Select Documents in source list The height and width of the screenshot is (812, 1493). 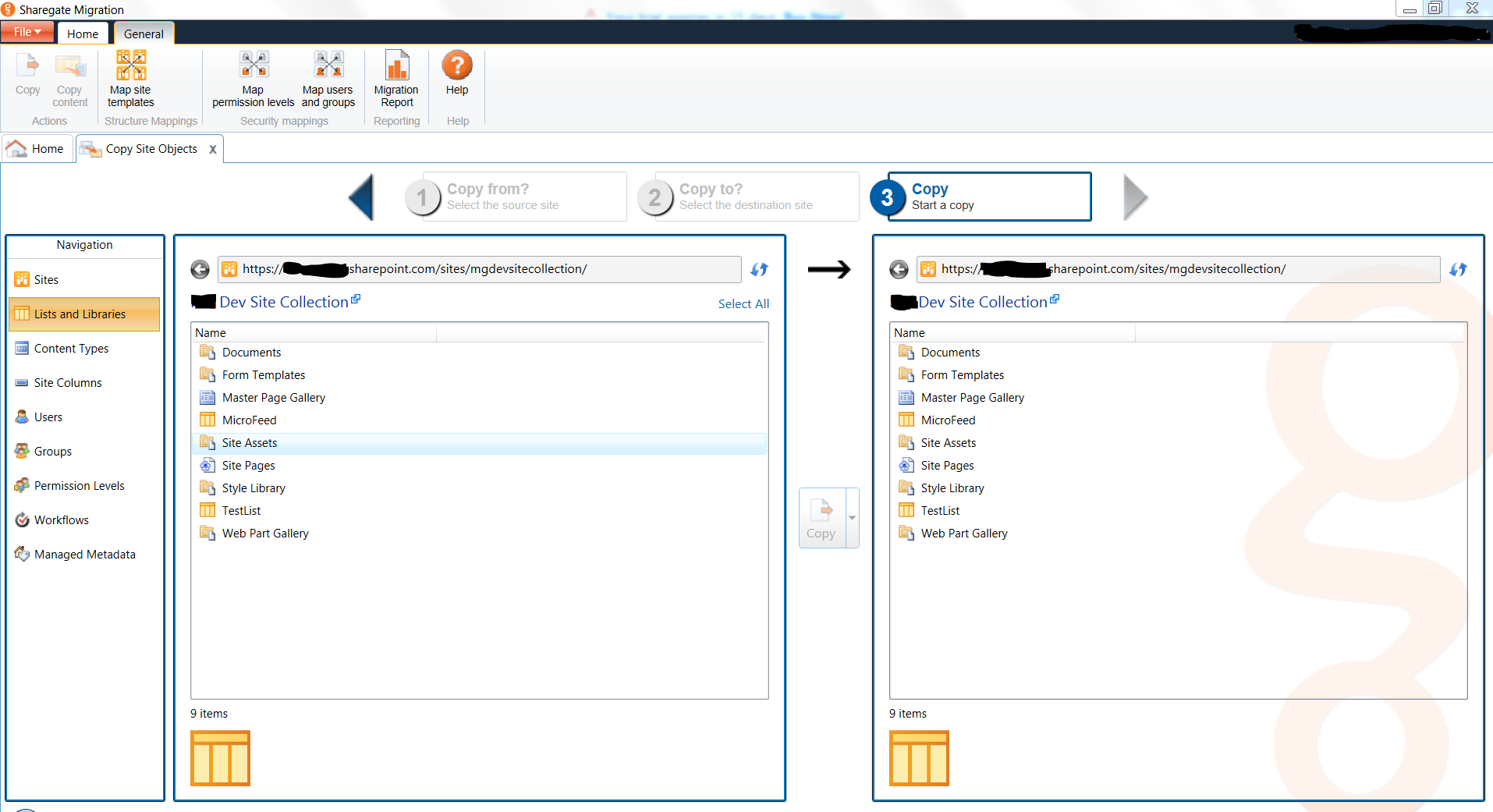click(479, 353)
